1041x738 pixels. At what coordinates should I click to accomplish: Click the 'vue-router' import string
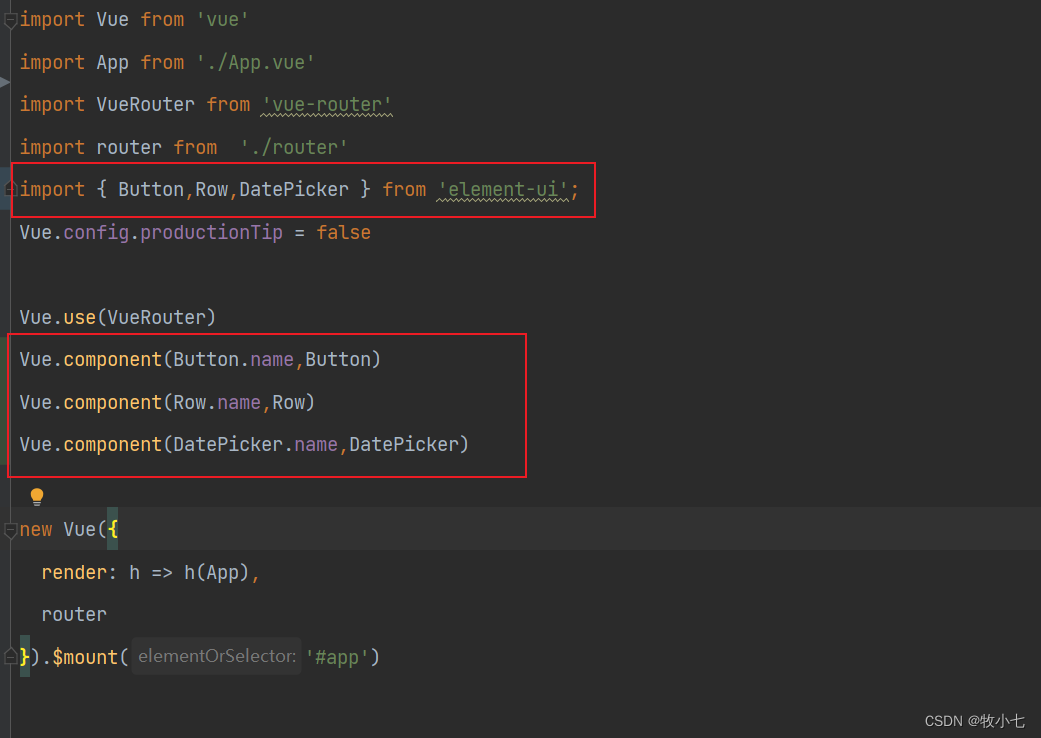pyautogui.click(x=327, y=105)
